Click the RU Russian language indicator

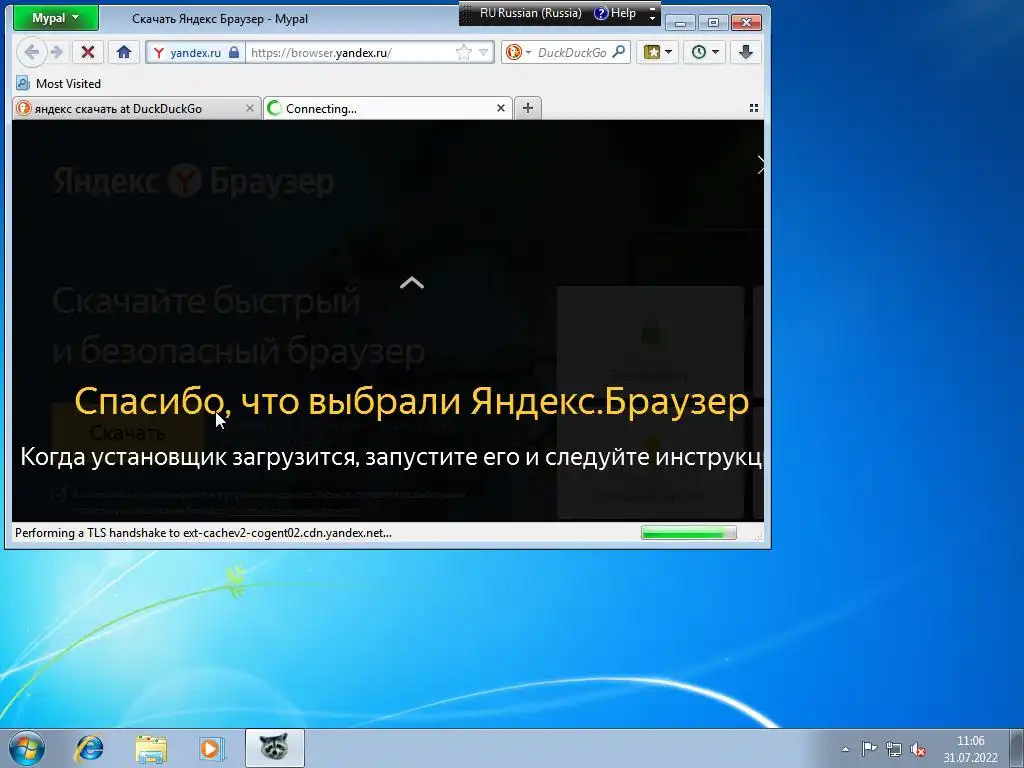coord(530,13)
